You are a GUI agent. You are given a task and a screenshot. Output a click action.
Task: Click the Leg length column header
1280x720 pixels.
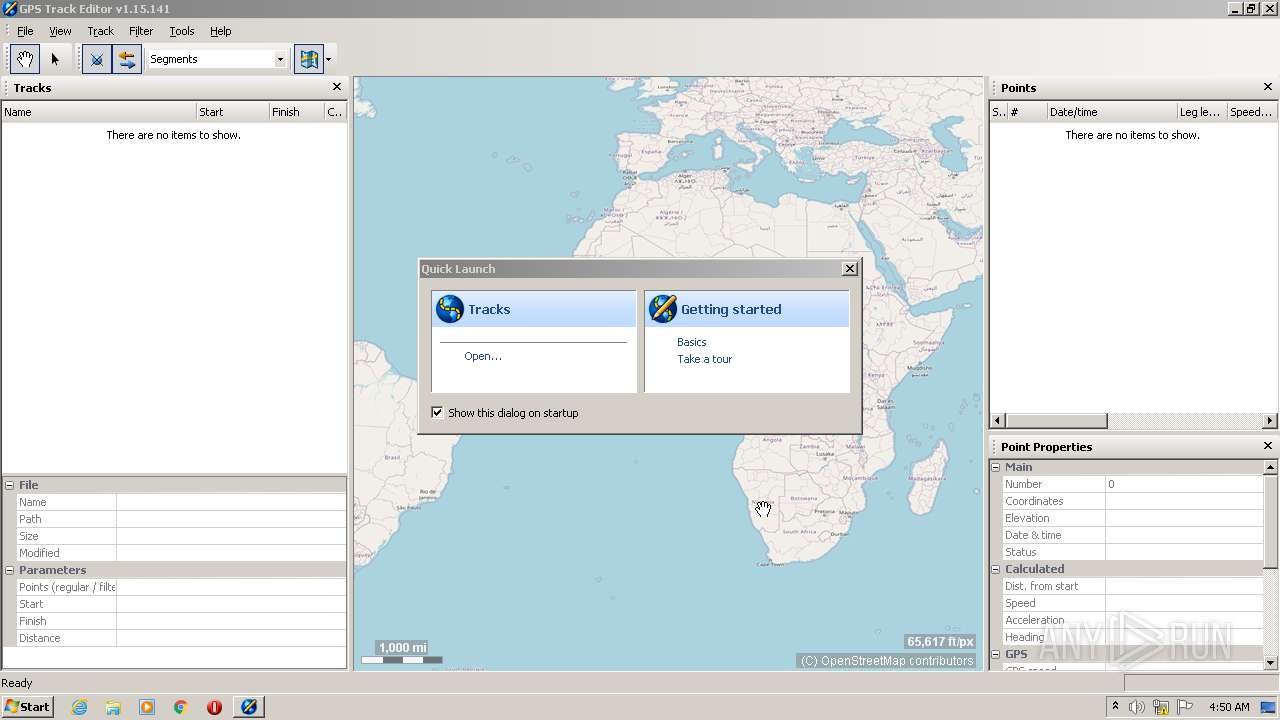[1202, 112]
